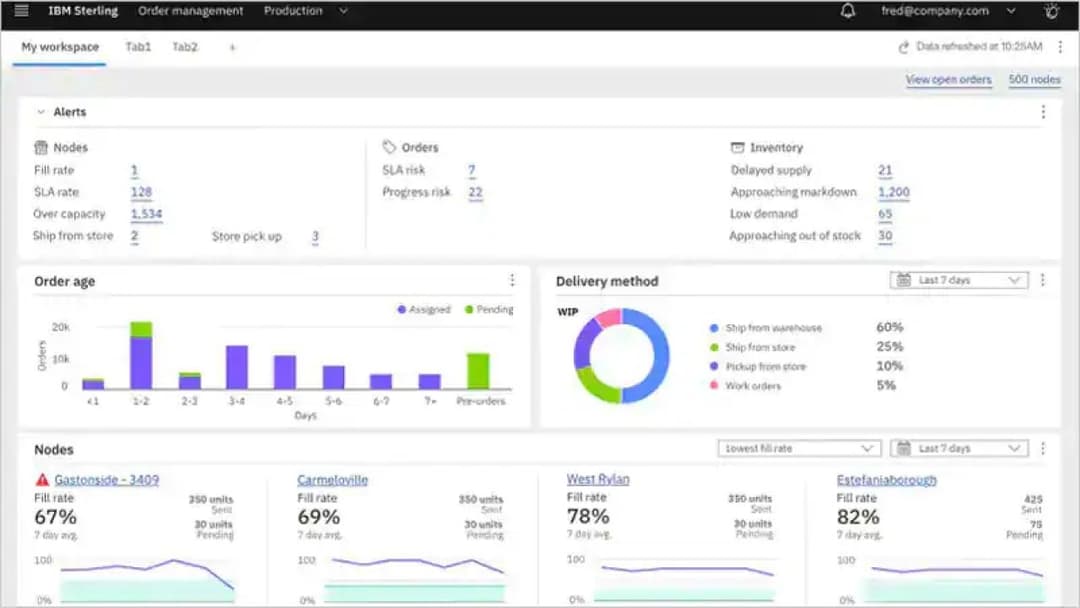Open workspace overflow menu beside refresh time

(1060, 47)
